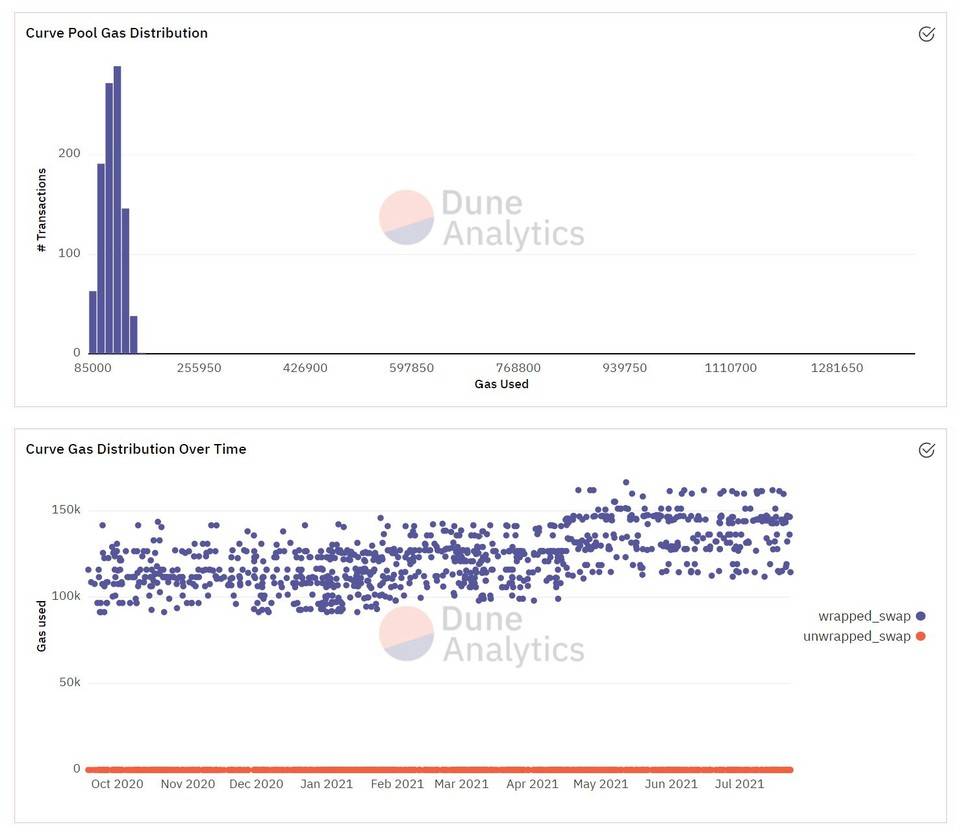
Task: Click the shortest rightmost histogram bar
Action: click(133, 334)
